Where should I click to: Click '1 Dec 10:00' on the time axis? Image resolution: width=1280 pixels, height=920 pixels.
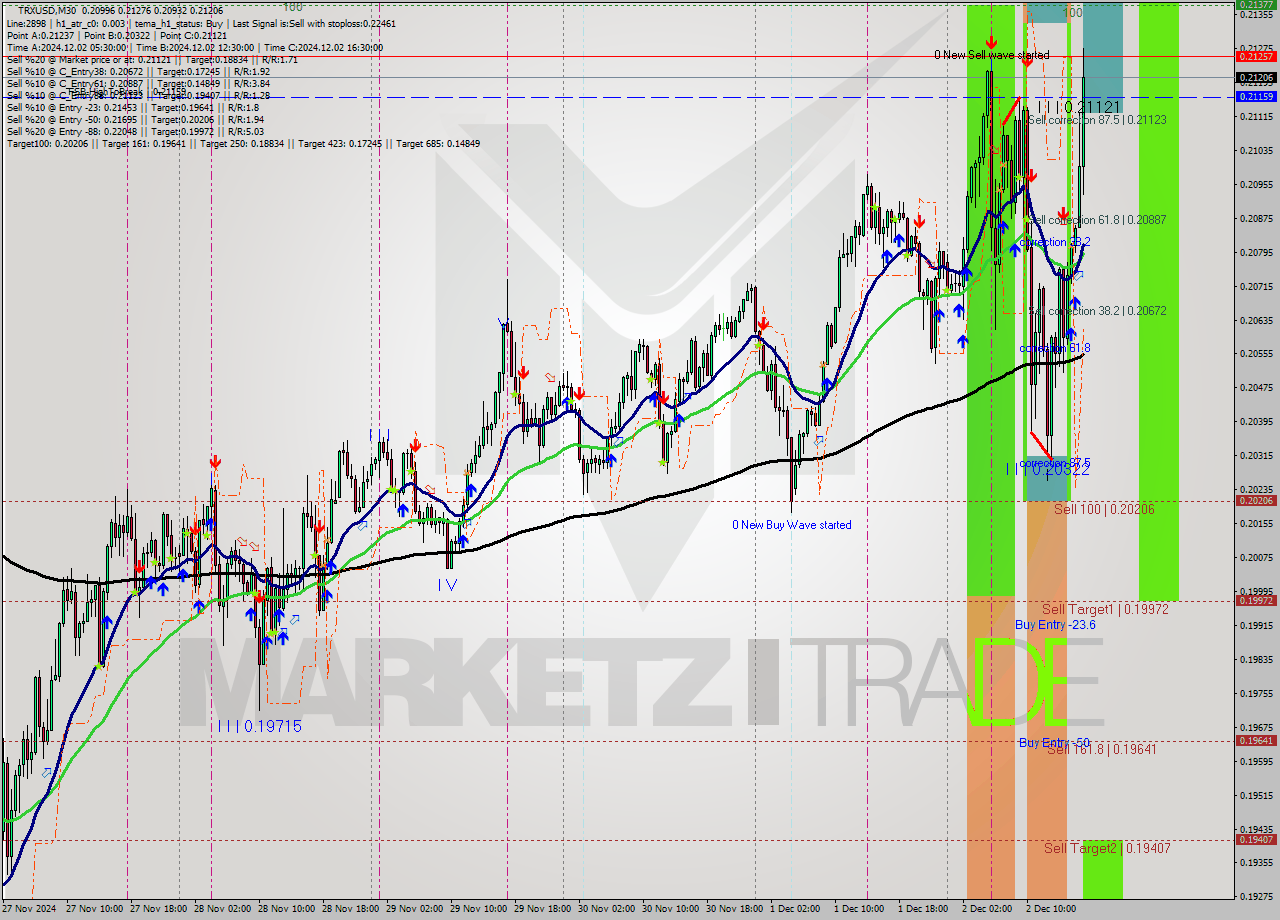(859, 910)
